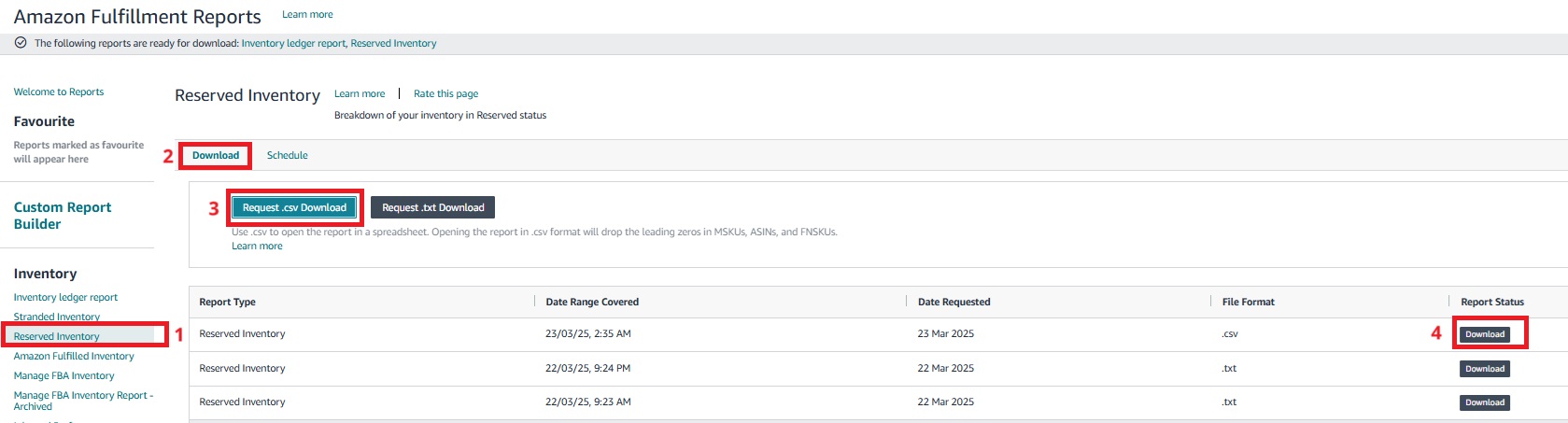The image size is (1568, 423).
Task: Open Inventory ledger report link in notification bar
Action: tap(293, 44)
